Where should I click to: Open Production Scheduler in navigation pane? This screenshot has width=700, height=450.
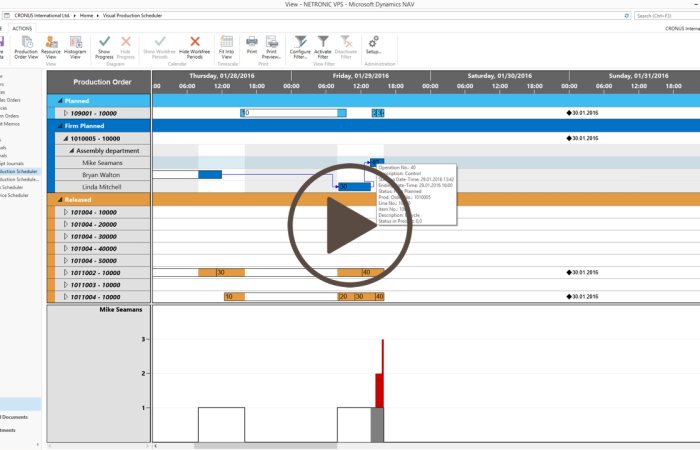[x=19, y=171]
